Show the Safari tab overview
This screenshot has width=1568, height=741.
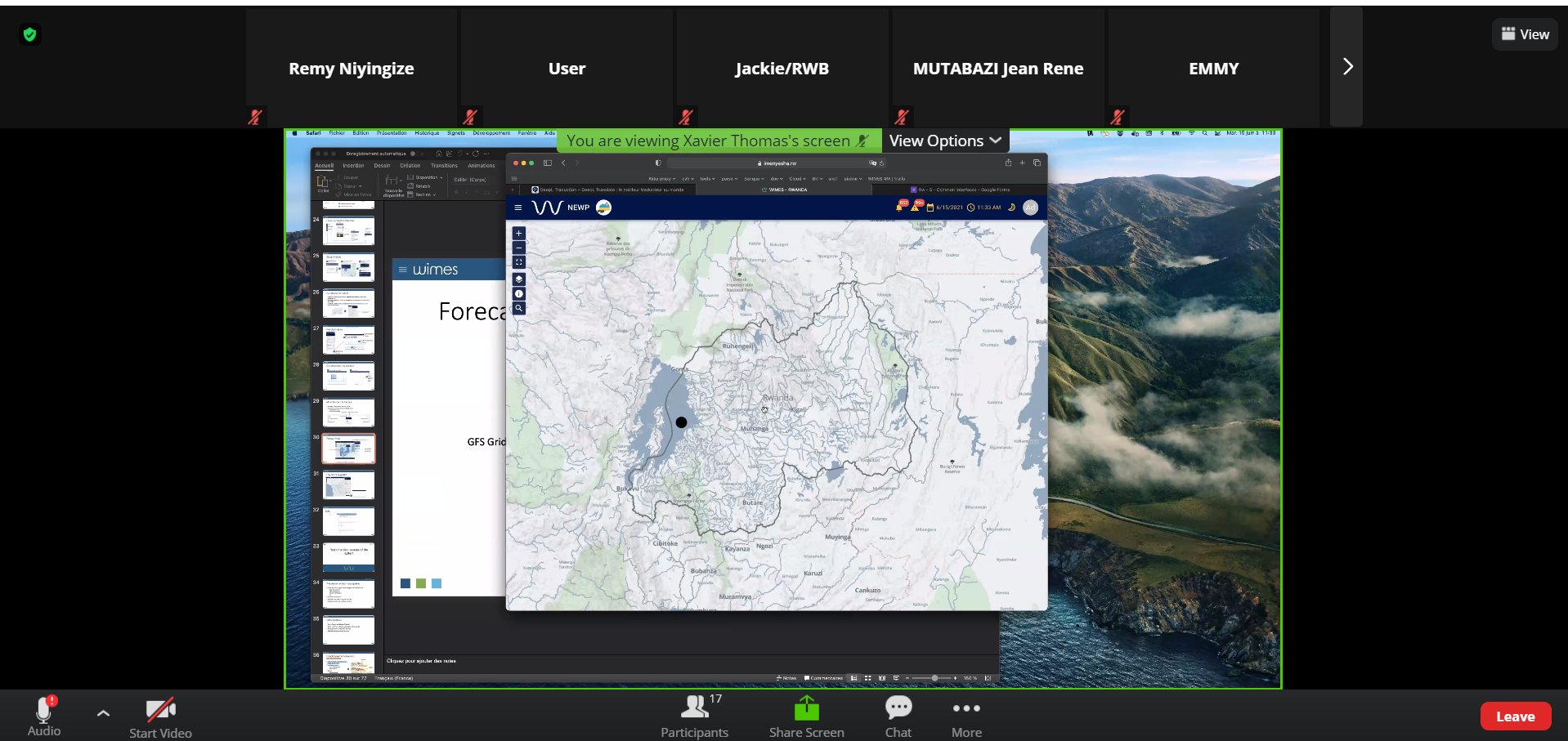pyautogui.click(x=1037, y=163)
